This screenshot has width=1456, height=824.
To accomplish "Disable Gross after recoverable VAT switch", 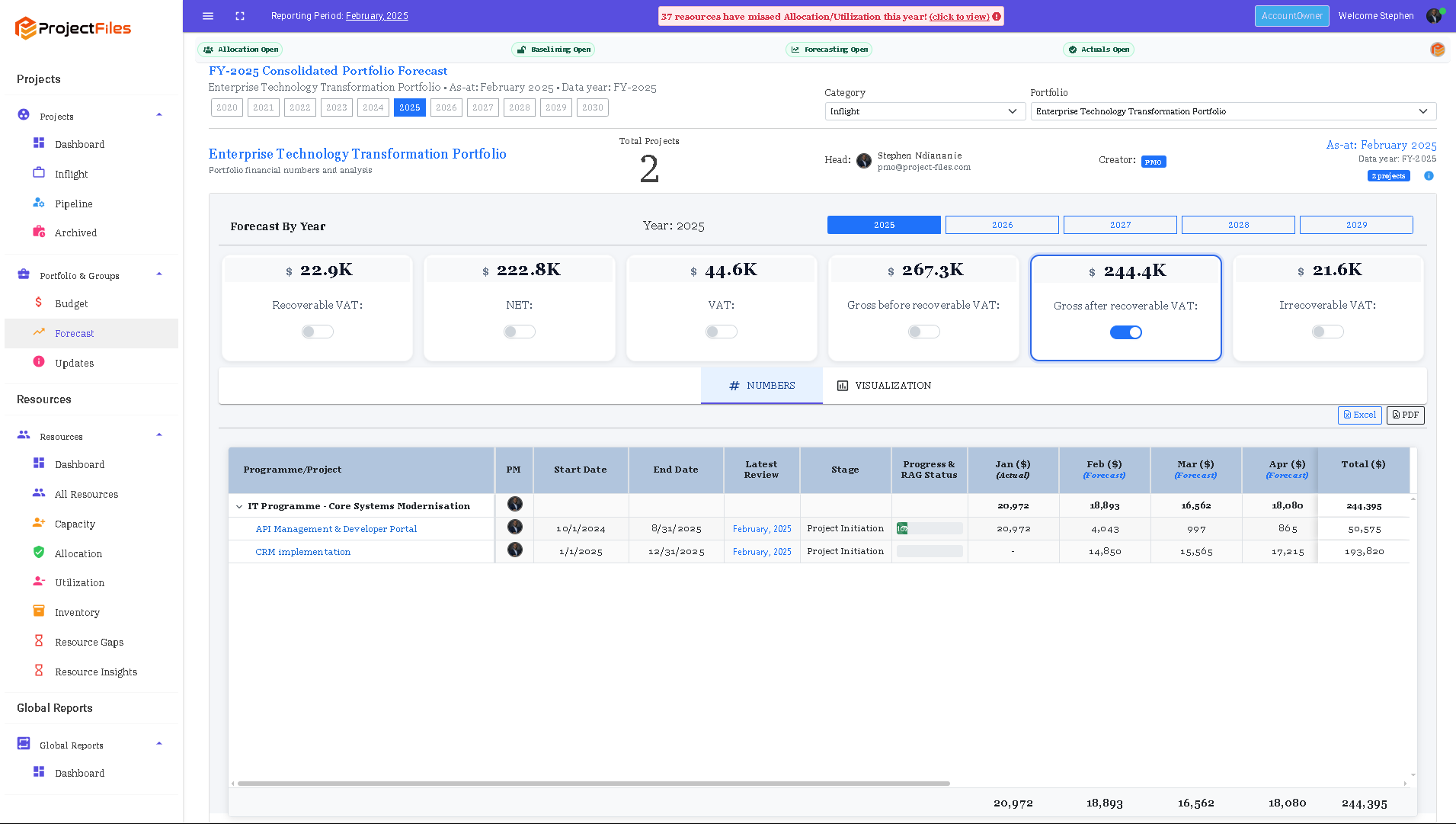I will click(1125, 332).
